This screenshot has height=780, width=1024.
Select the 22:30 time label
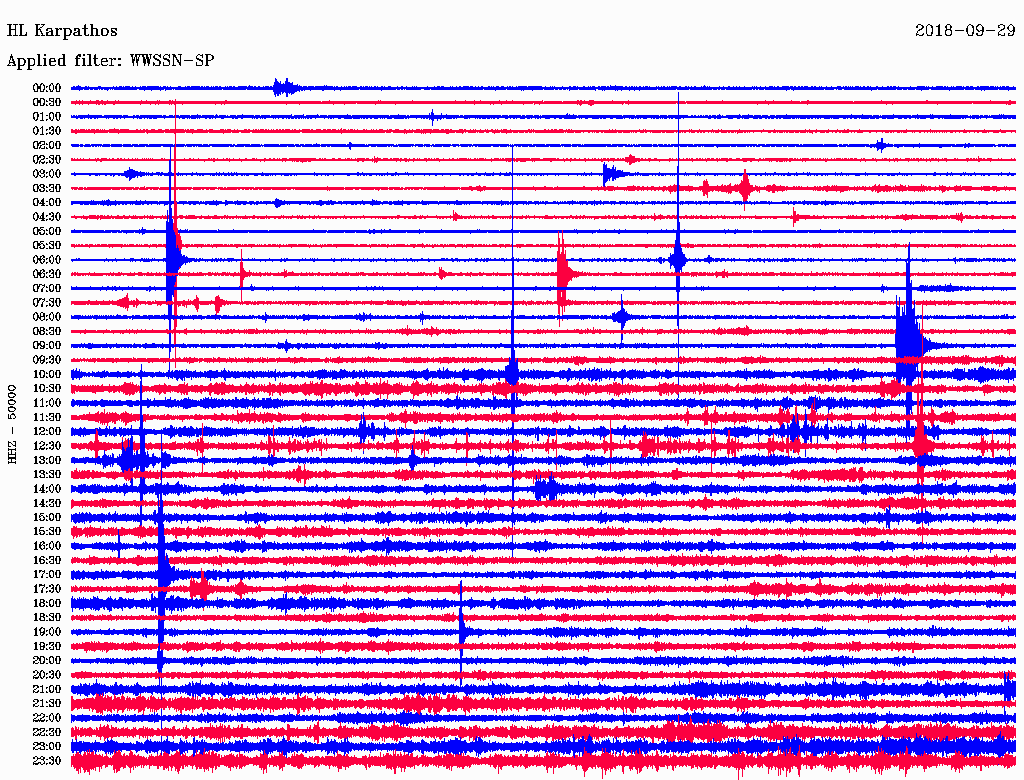(x=47, y=732)
